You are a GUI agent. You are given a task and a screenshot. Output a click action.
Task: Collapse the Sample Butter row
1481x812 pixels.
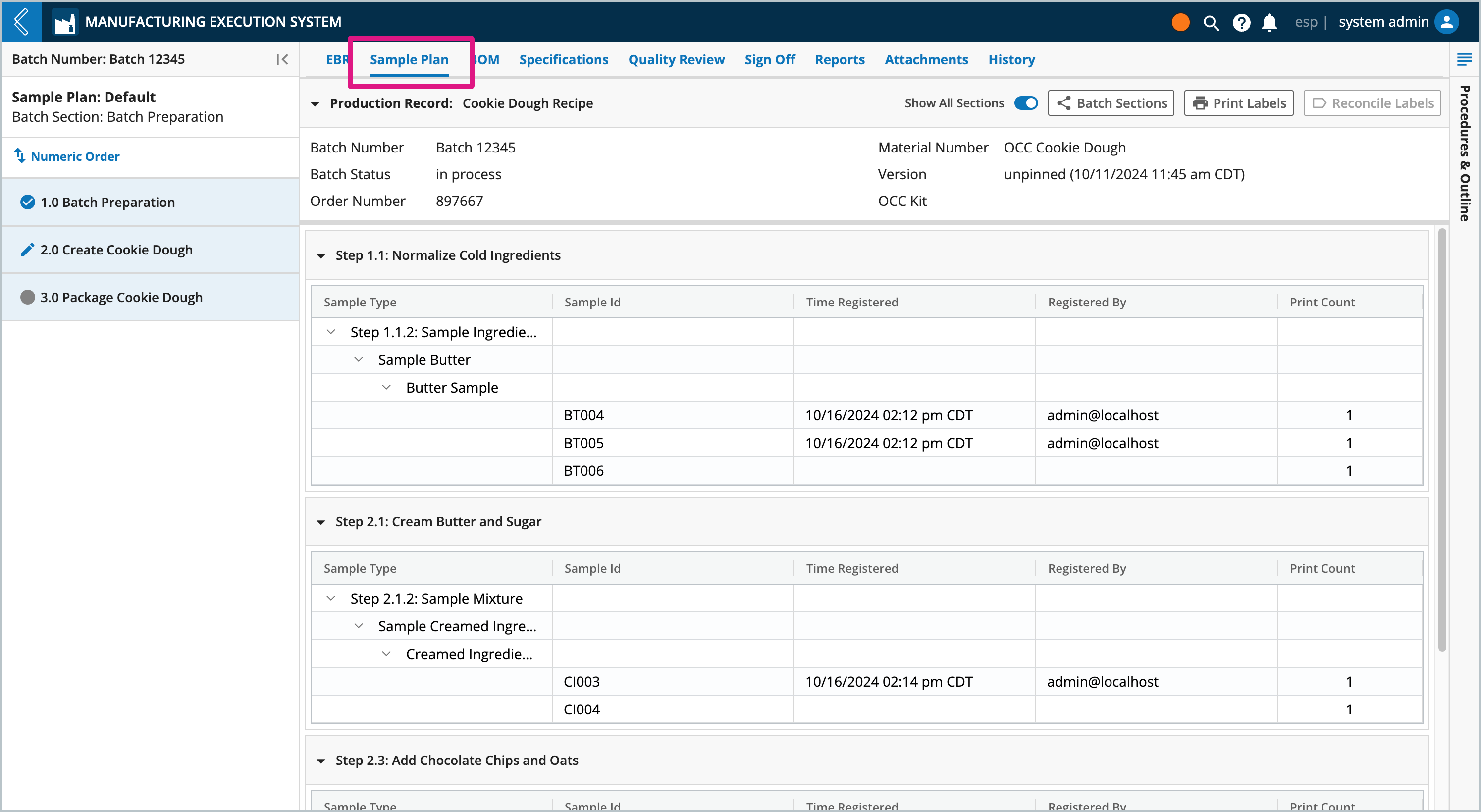[x=358, y=359]
